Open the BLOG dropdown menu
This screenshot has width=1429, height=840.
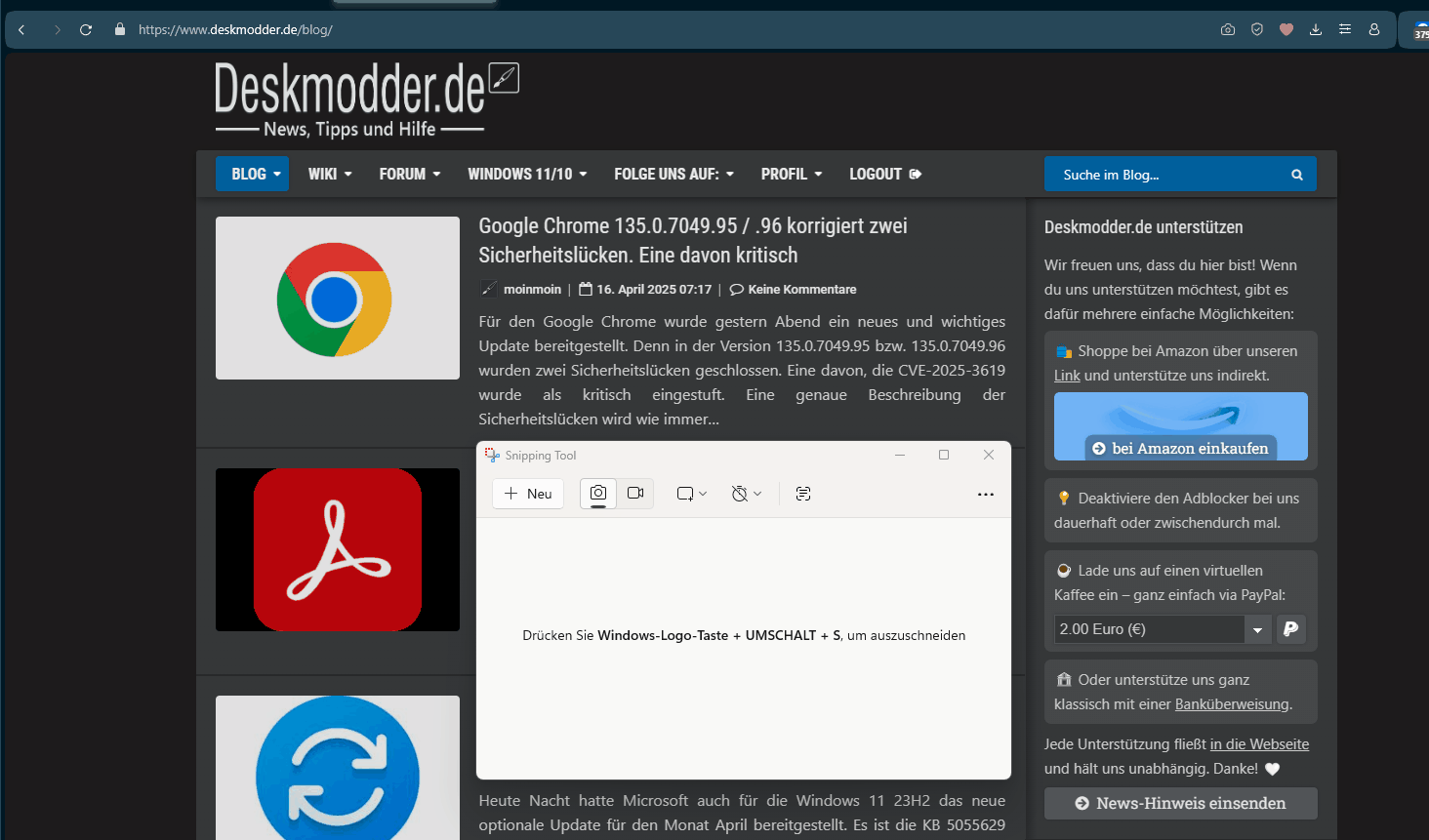coord(253,174)
